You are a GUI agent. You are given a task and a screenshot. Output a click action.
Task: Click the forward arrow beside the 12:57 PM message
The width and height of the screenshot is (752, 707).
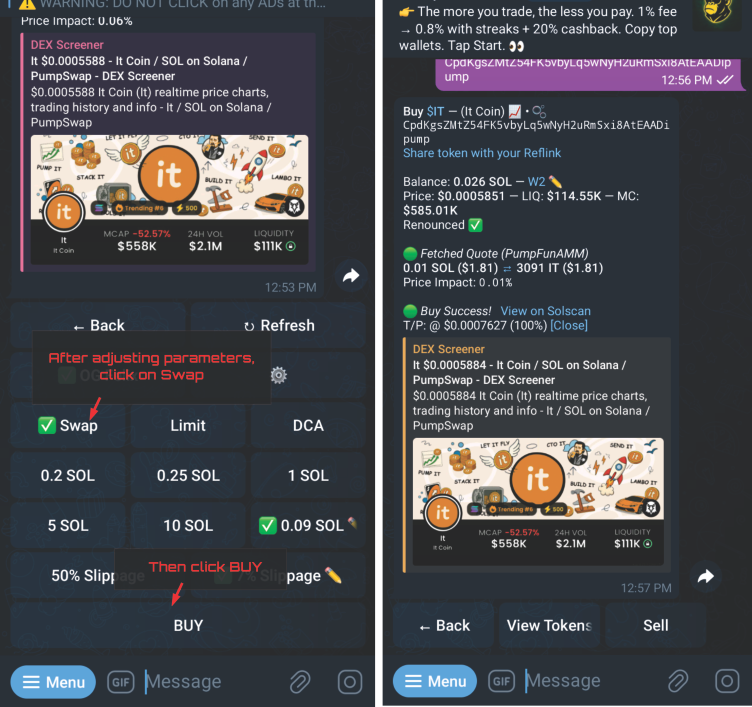click(x=705, y=576)
